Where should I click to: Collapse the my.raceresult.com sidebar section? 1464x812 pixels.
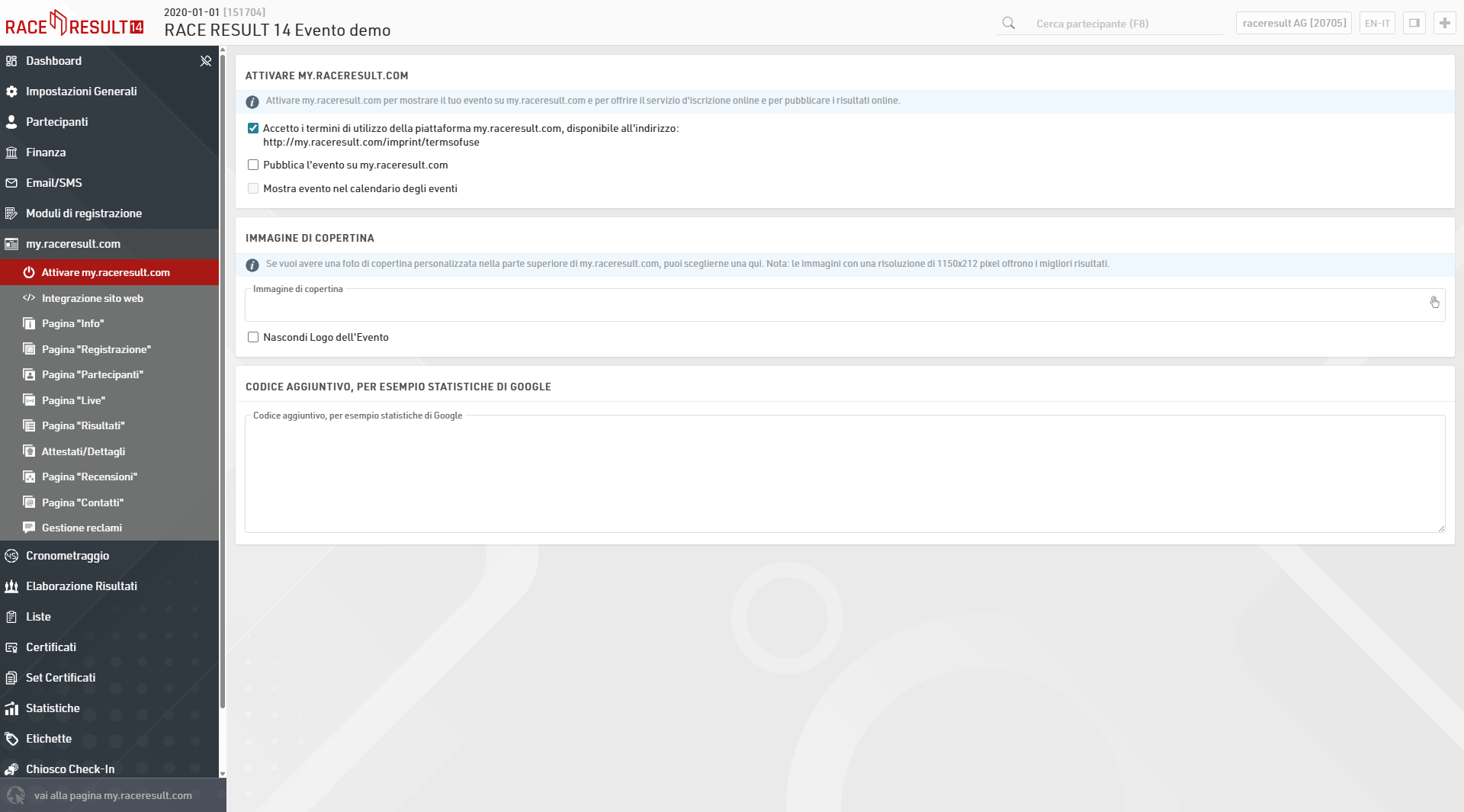[x=73, y=244]
